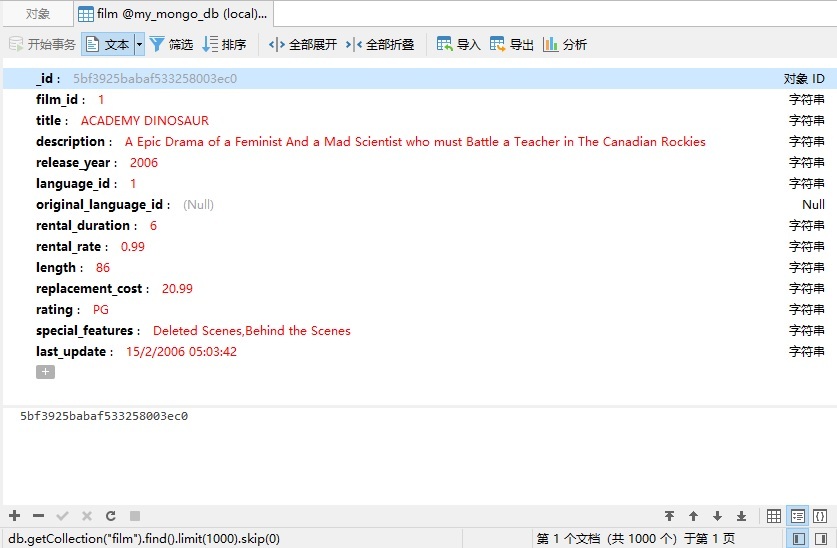The image size is (837, 548).
Task: Go to the previous document arrow
Action: 693,515
